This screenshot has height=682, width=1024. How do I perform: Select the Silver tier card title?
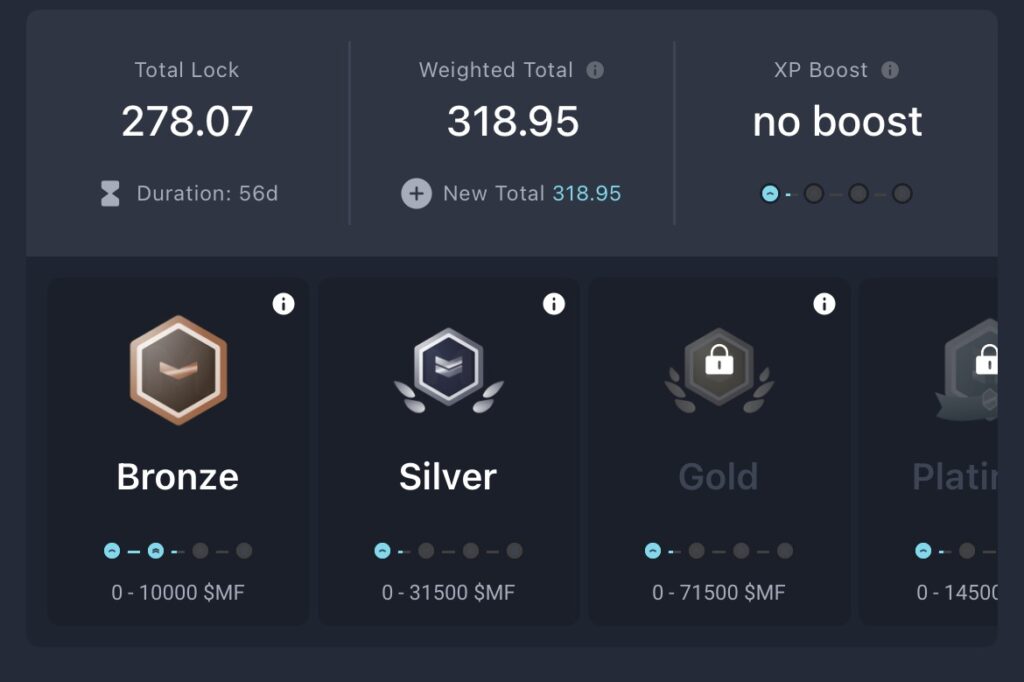pyautogui.click(x=448, y=477)
